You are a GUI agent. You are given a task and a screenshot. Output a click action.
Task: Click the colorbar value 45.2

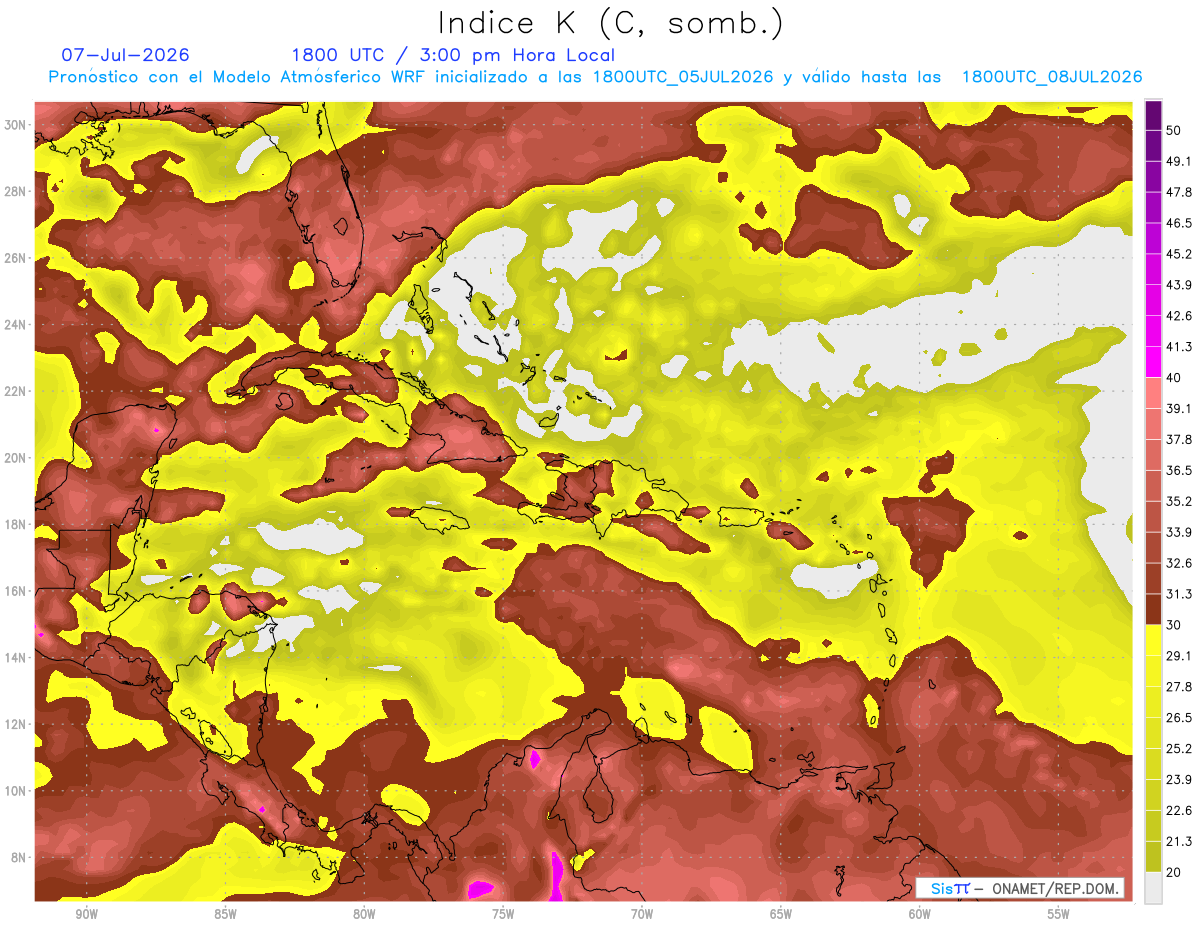point(1179,254)
